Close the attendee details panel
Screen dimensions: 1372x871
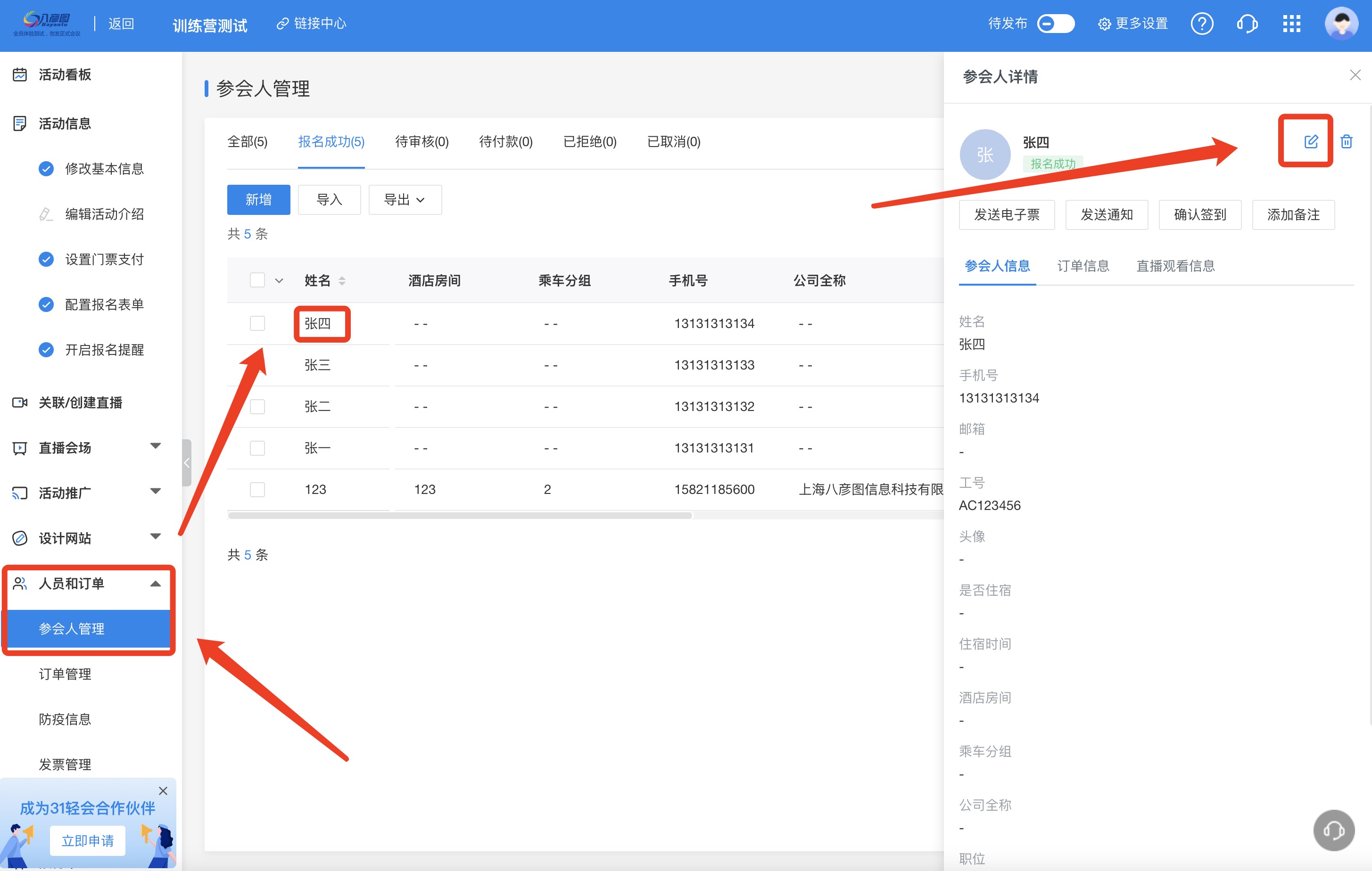tap(1355, 75)
